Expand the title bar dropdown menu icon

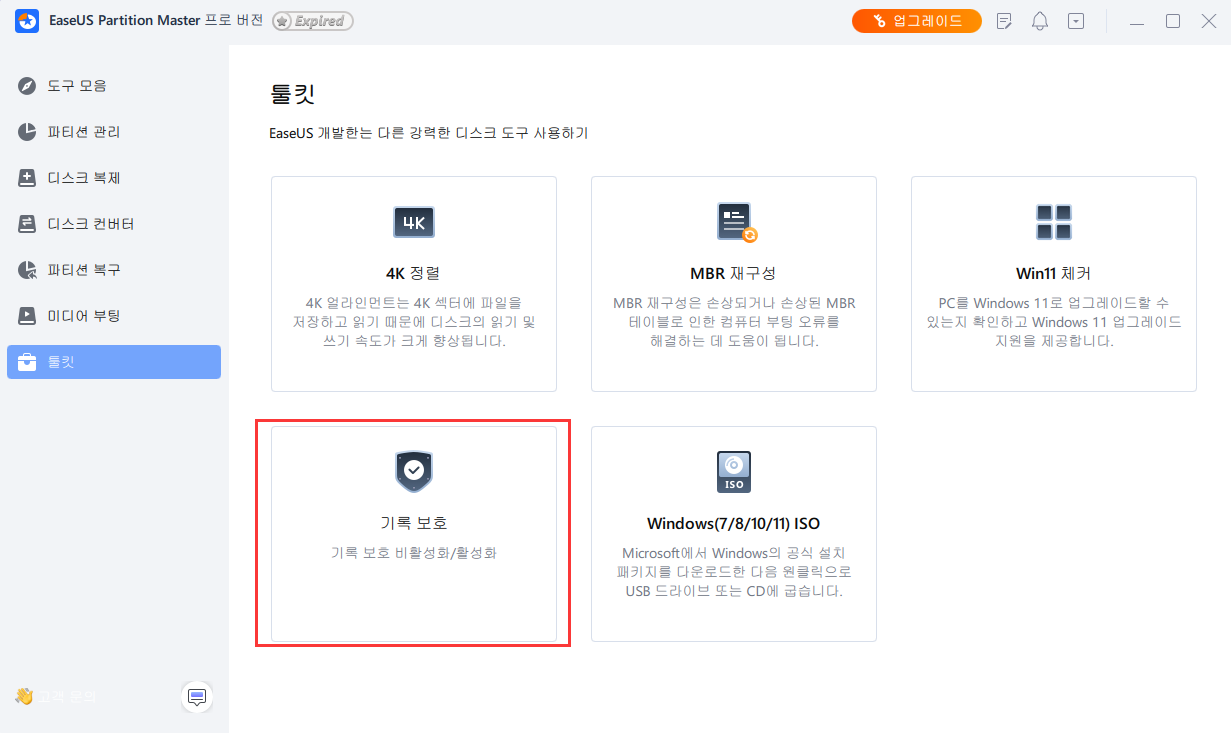click(1075, 21)
